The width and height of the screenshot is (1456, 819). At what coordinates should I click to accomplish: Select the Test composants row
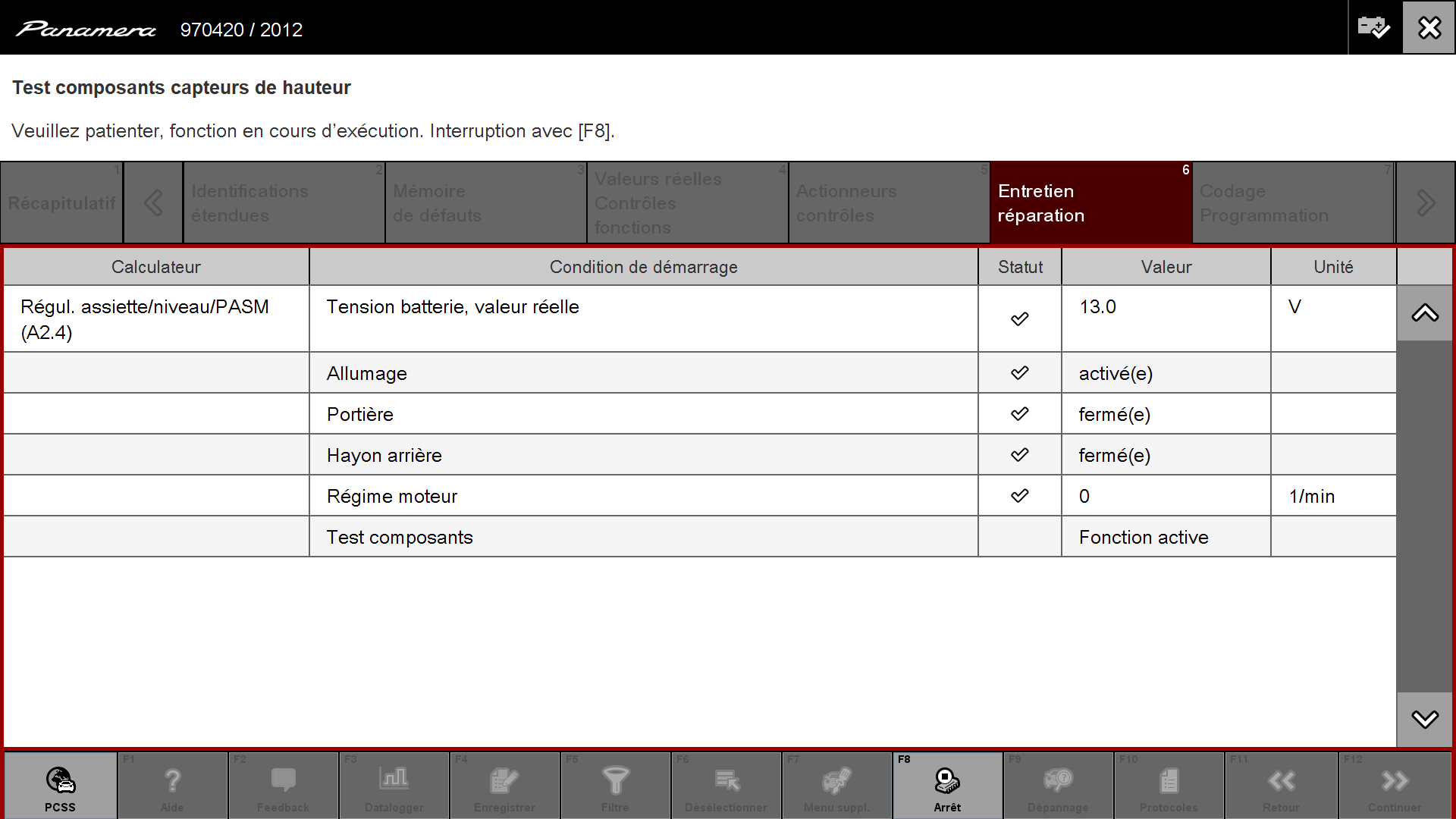click(700, 537)
